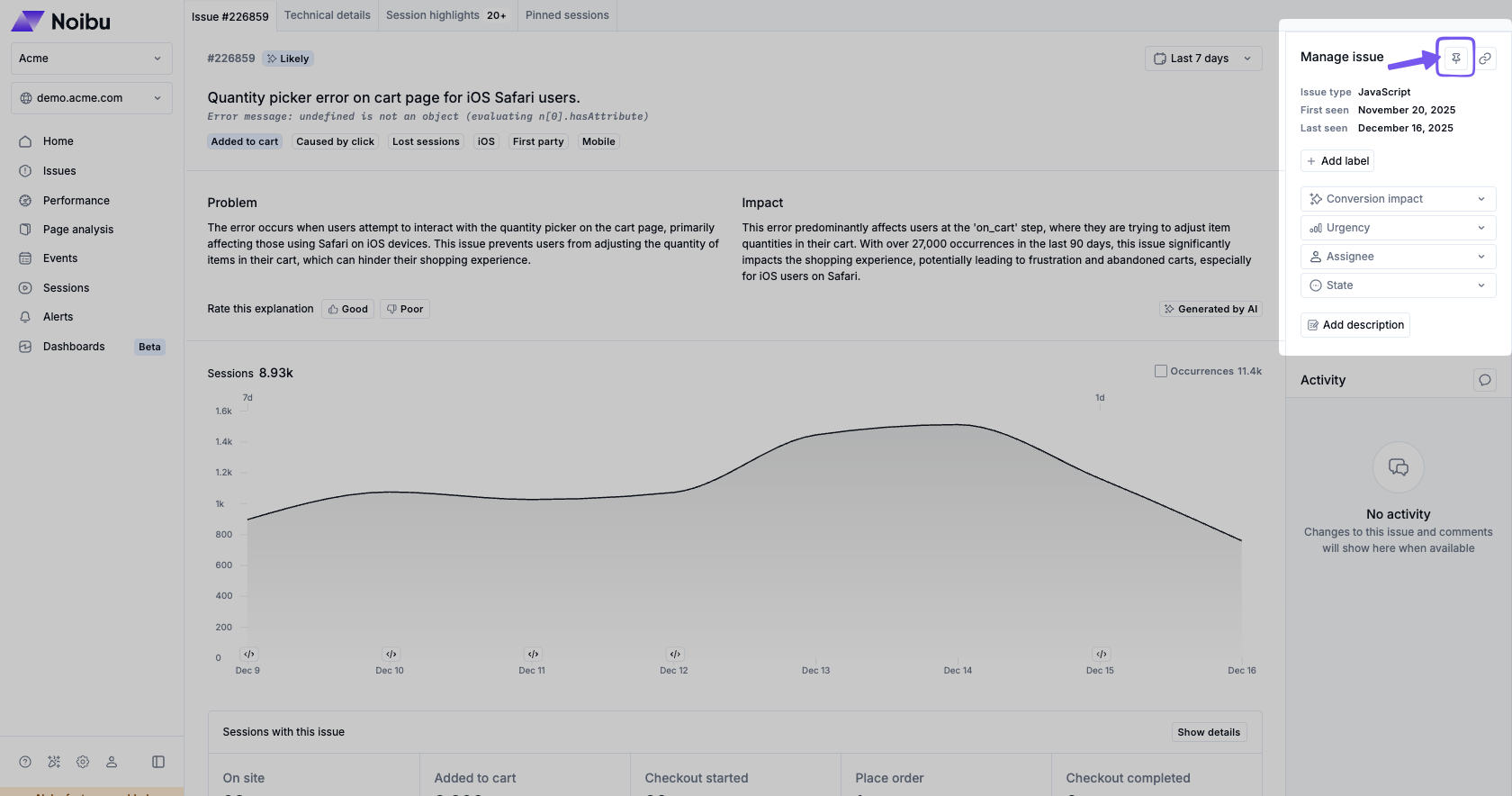Open the Activity comment icon
This screenshot has height=796, width=1512.
[x=1485, y=380]
